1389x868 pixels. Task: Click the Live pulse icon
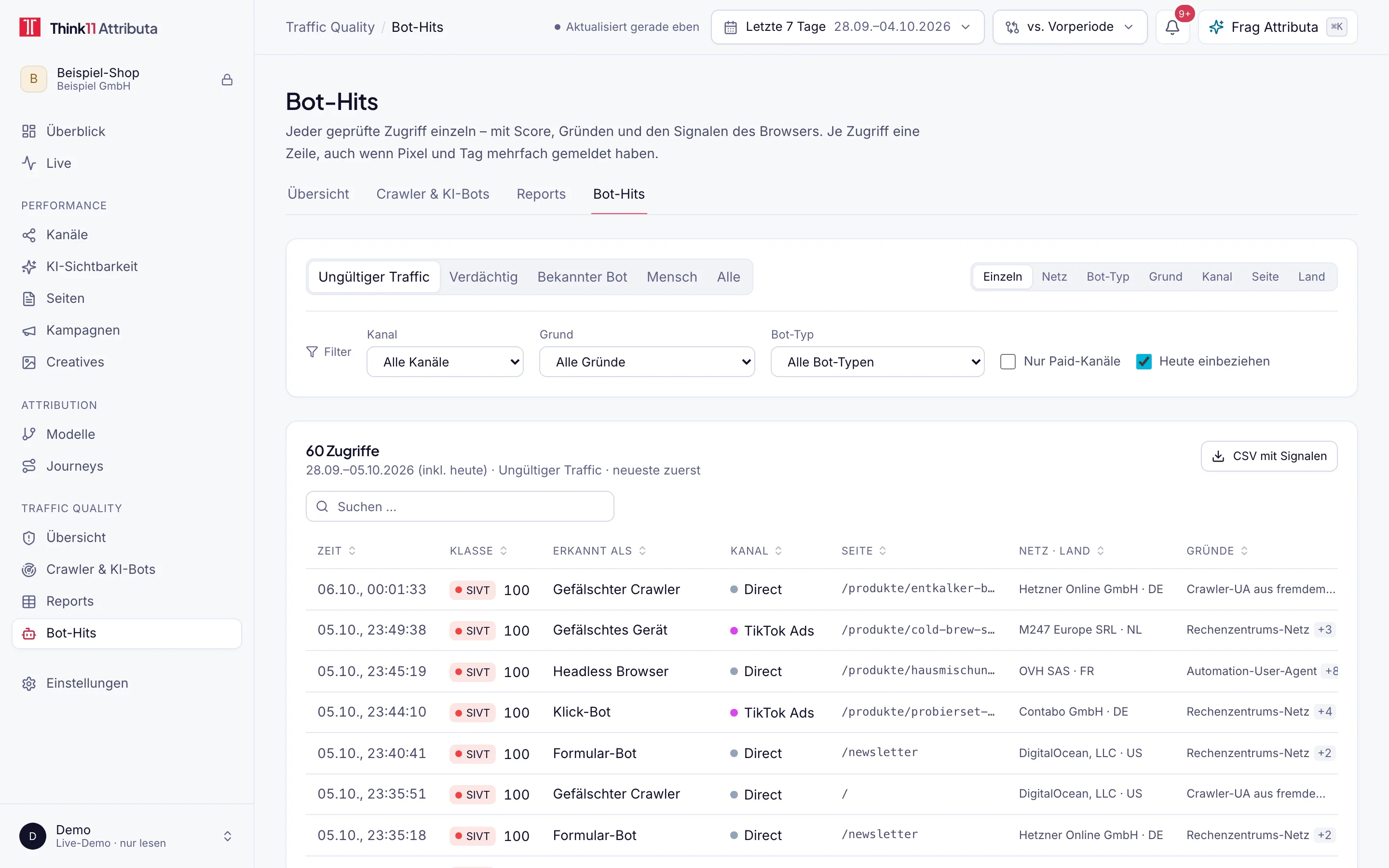click(29, 163)
